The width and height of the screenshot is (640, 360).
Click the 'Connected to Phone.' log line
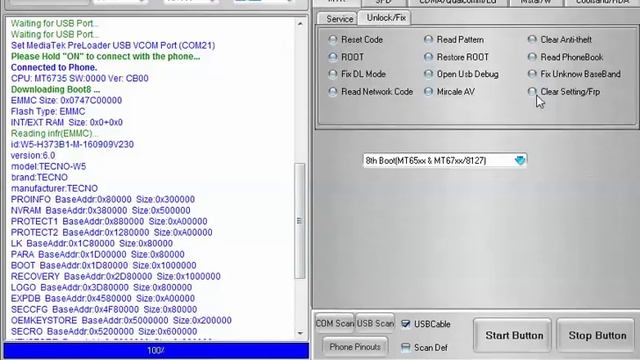tap(54, 67)
